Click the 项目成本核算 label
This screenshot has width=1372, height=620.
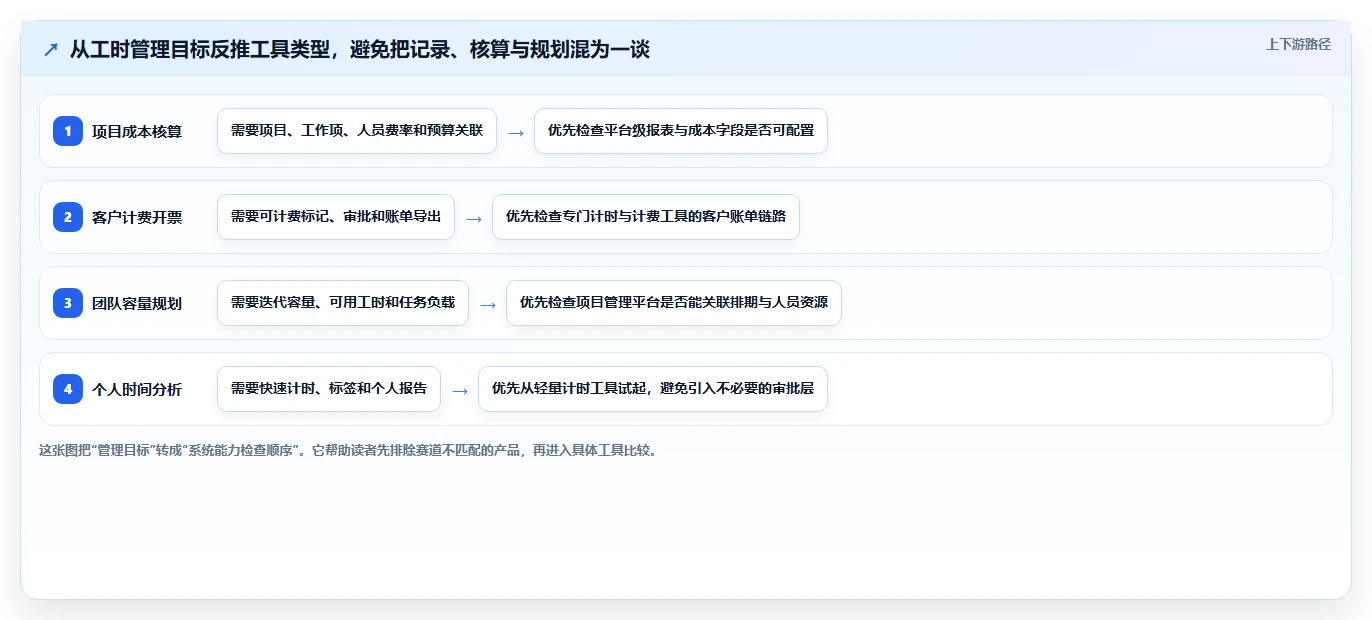[x=137, y=131]
